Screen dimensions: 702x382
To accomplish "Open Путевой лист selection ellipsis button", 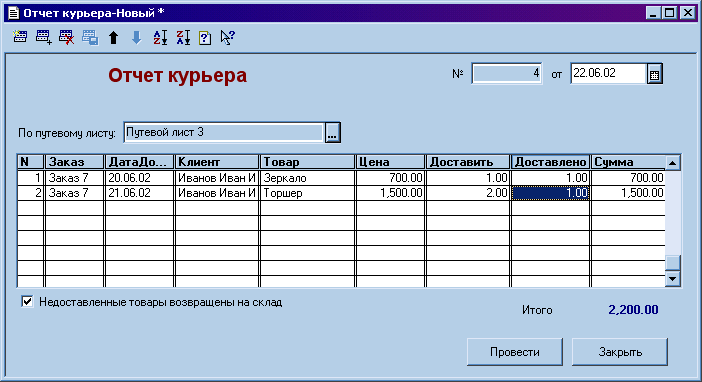I will pos(333,133).
